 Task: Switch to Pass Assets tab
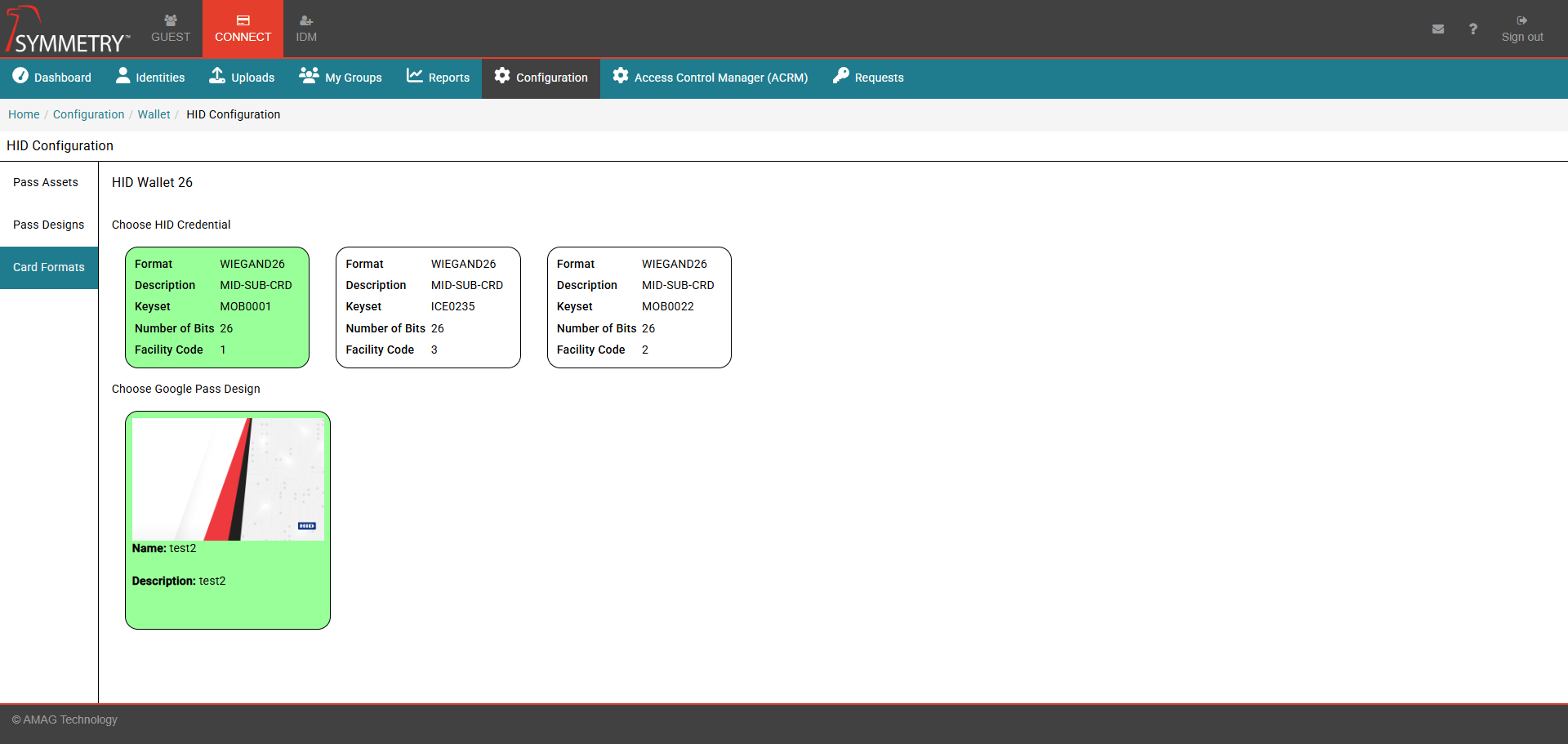pos(48,182)
